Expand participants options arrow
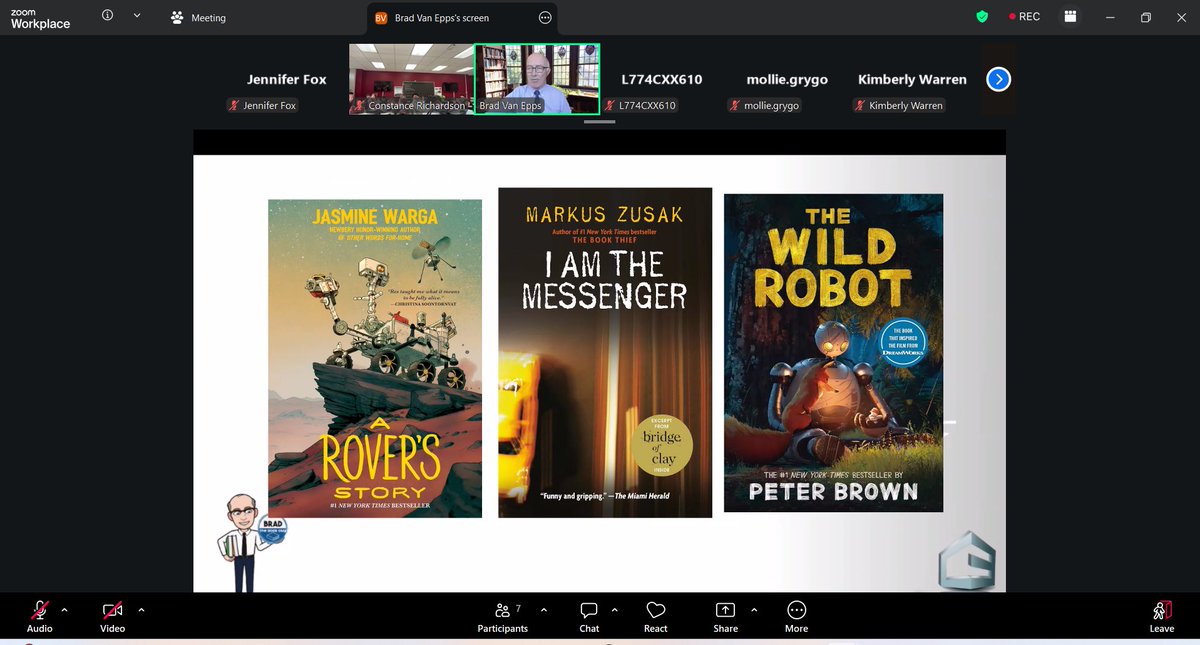The image size is (1200, 645). tap(544, 609)
